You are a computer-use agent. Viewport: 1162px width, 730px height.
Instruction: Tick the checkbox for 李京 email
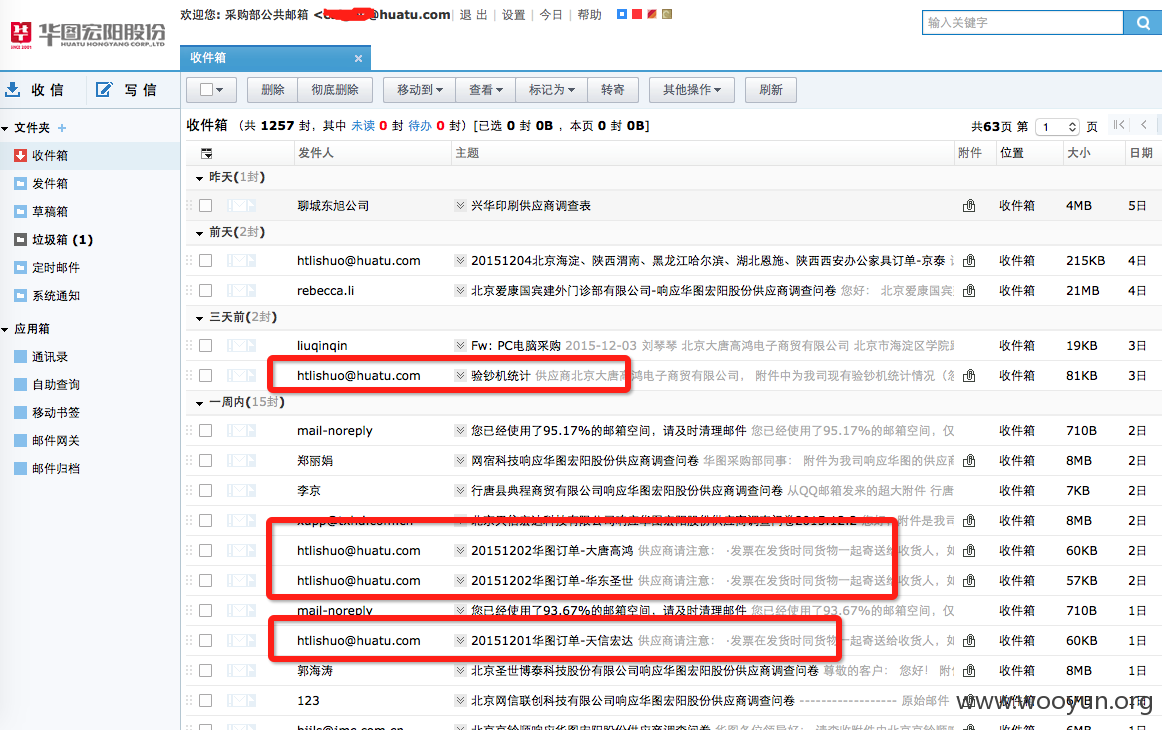point(206,491)
